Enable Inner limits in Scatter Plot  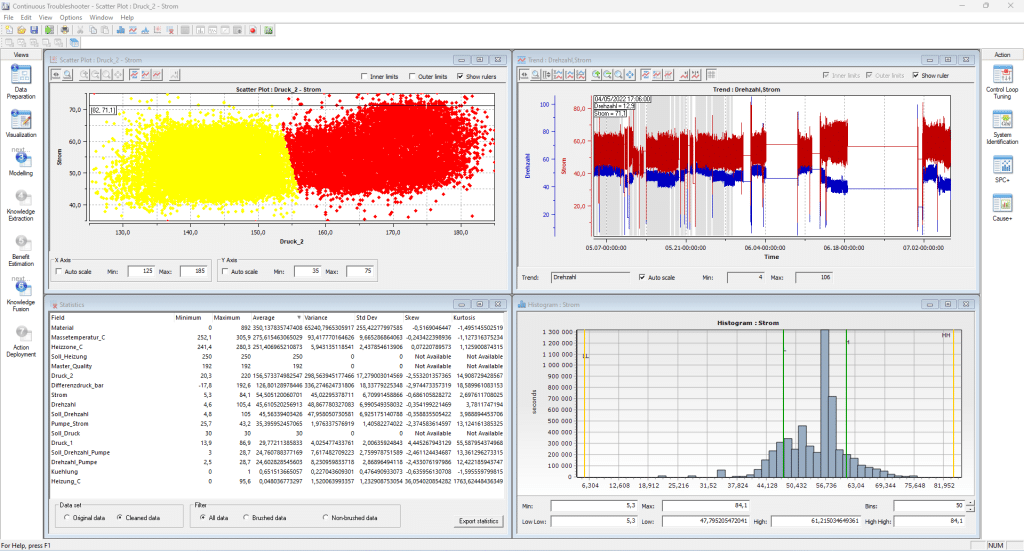pyautogui.click(x=365, y=76)
